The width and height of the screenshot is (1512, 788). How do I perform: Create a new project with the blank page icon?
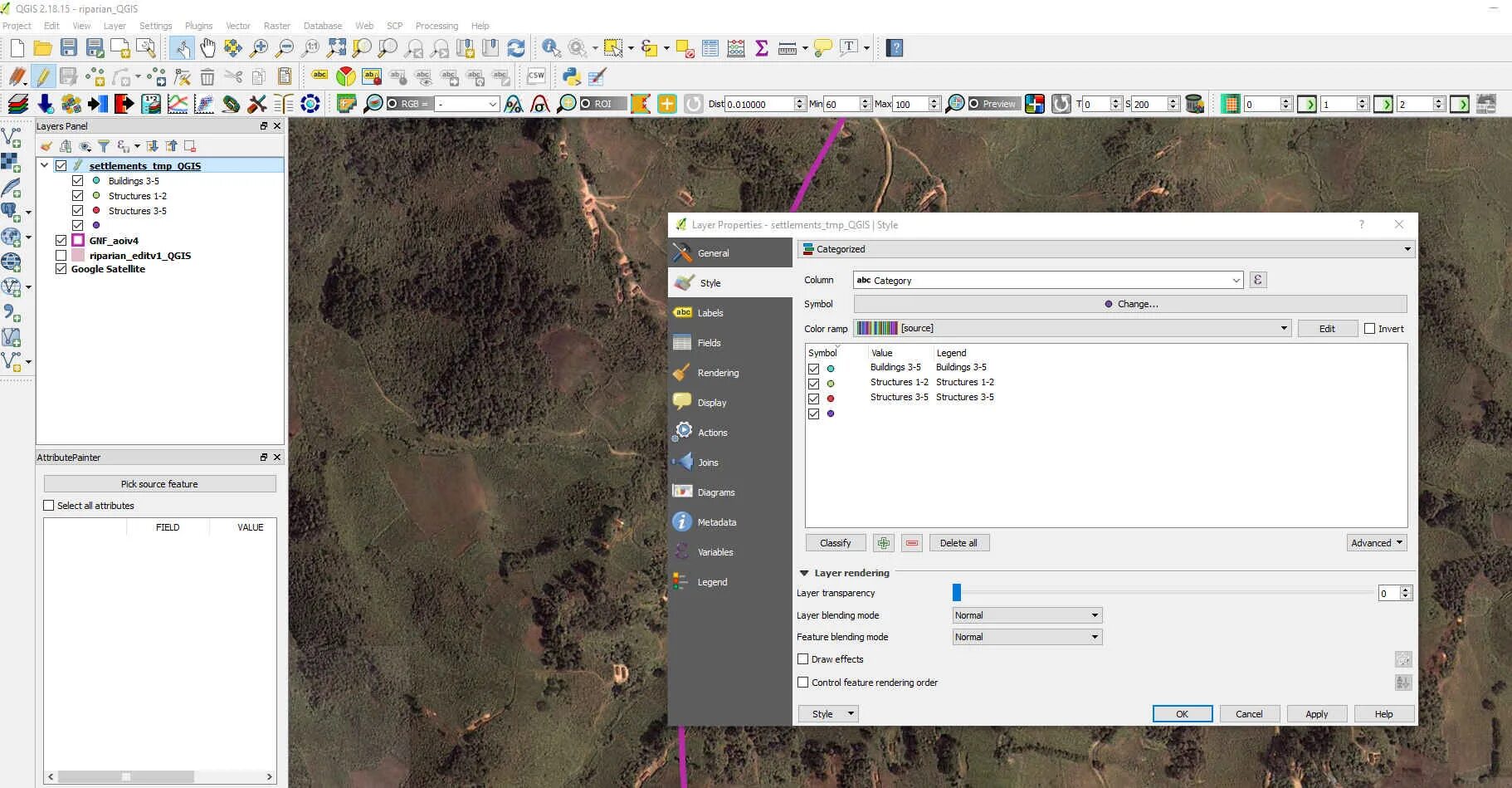pos(17,48)
